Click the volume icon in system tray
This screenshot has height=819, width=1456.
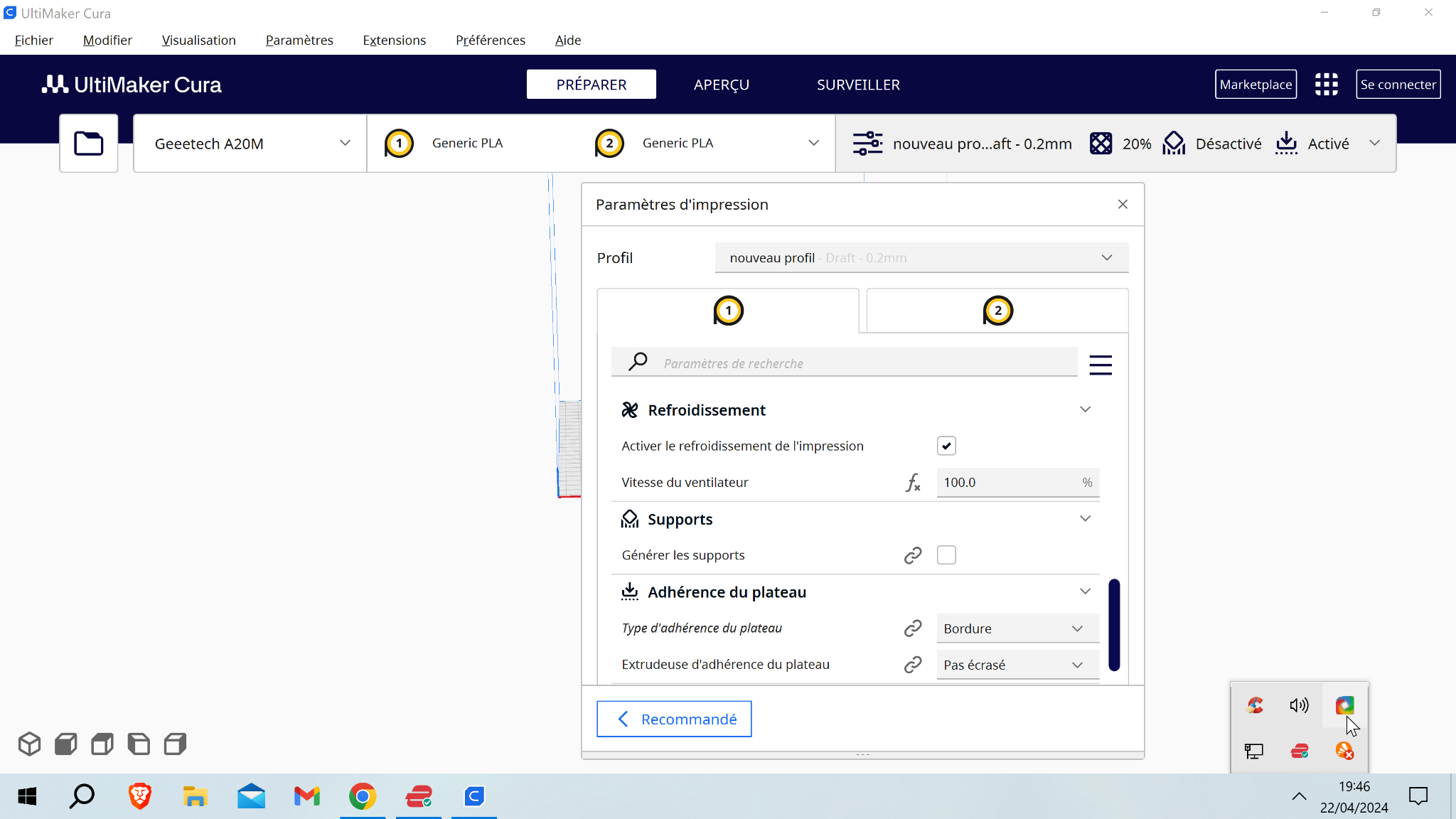pos(1299,705)
